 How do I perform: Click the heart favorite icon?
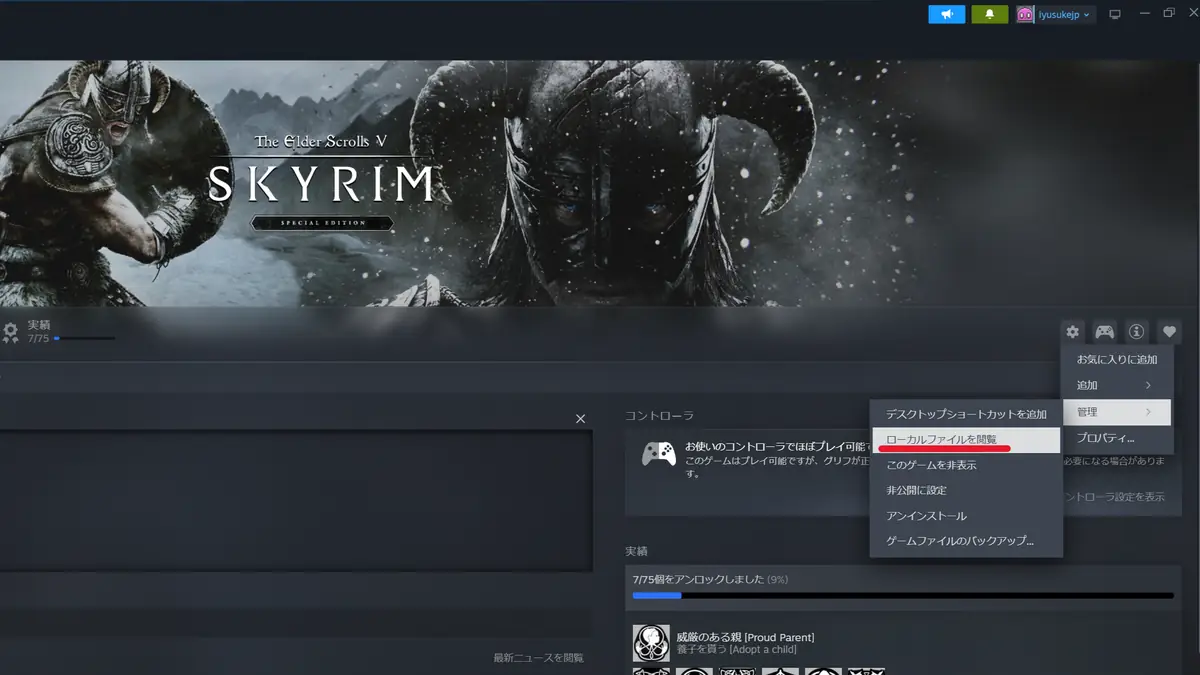[x=1169, y=332]
